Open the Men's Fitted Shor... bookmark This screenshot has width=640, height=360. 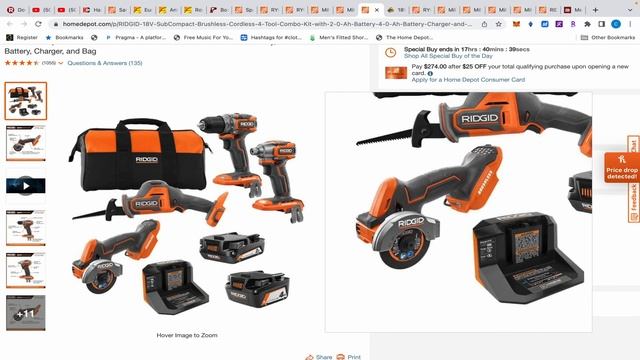point(339,37)
